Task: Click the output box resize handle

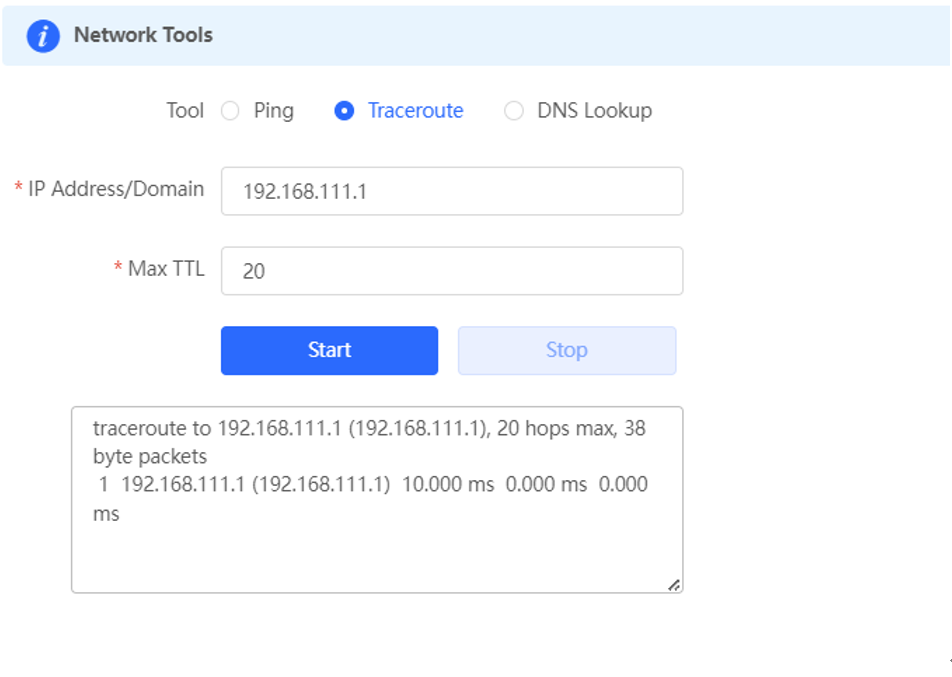Action: (674, 585)
